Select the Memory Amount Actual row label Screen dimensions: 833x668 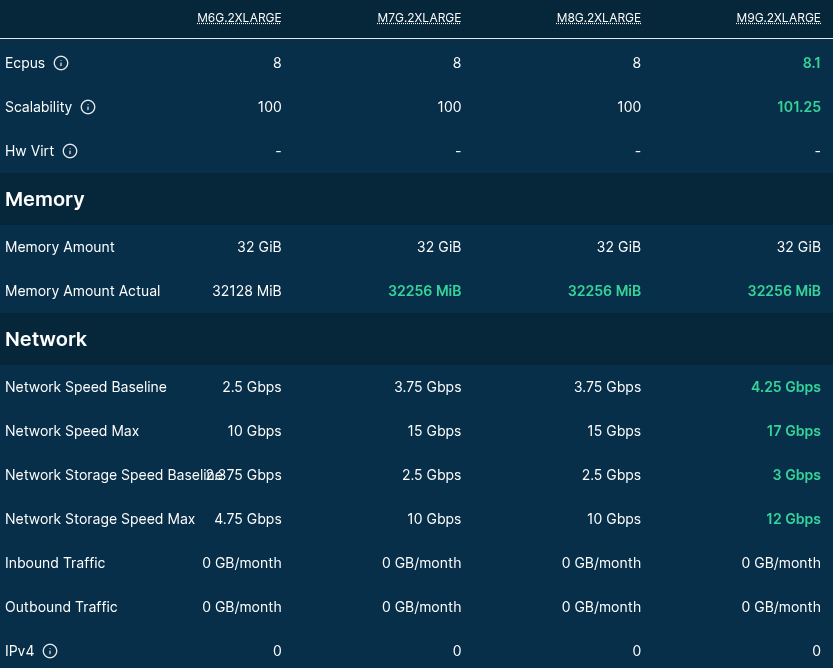[x=83, y=291]
